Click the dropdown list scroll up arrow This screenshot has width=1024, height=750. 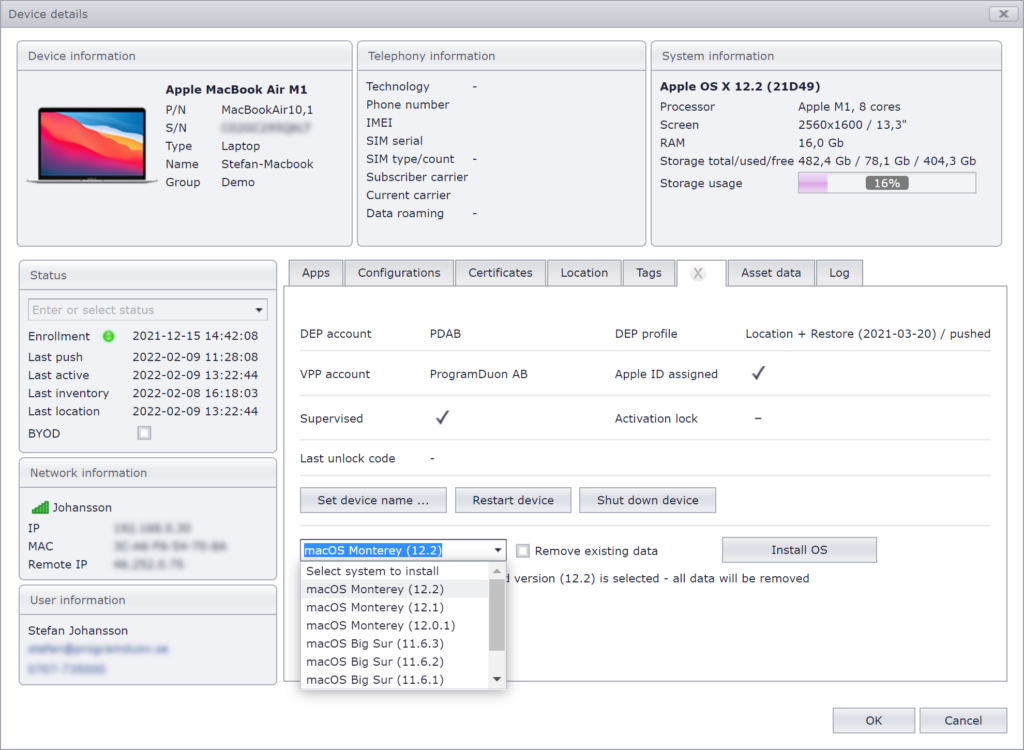point(497,571)
